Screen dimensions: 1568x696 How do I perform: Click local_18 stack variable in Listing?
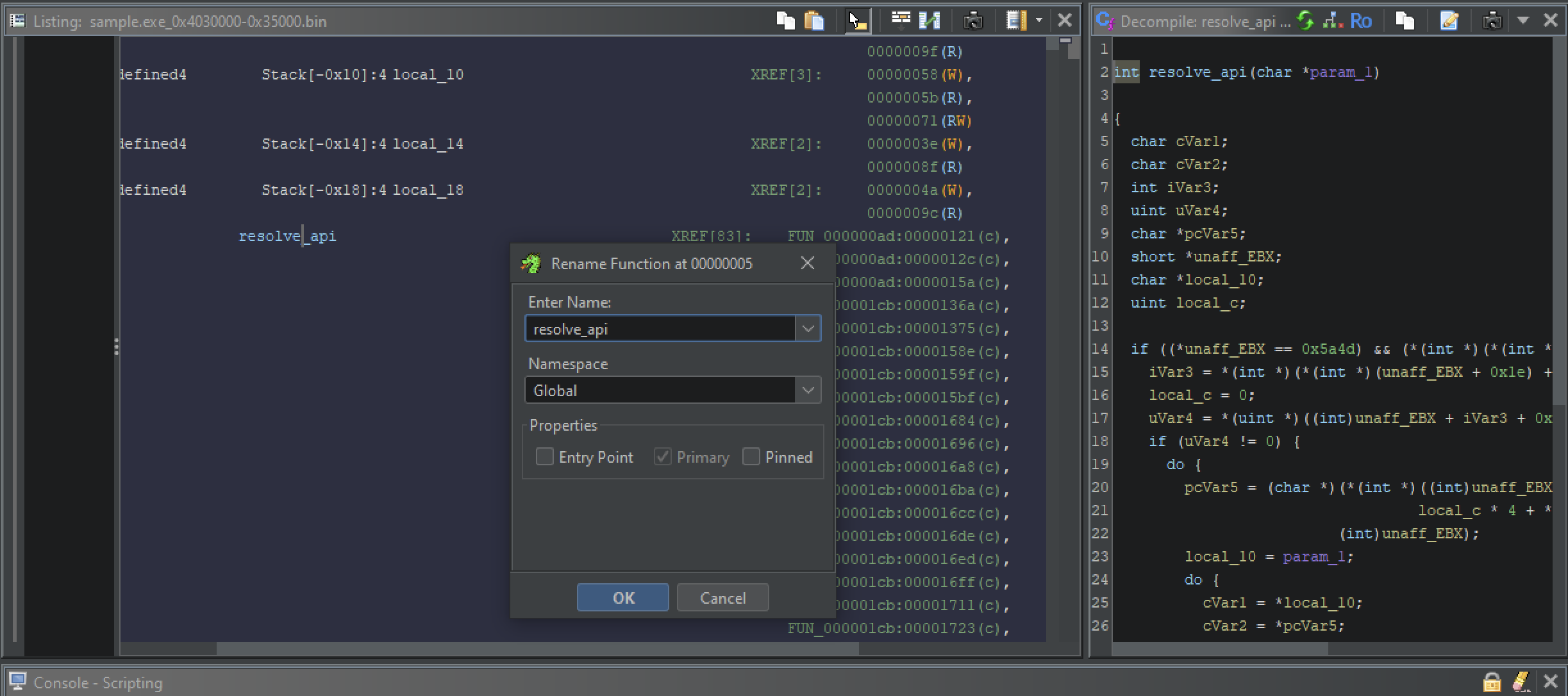[428, 190]
